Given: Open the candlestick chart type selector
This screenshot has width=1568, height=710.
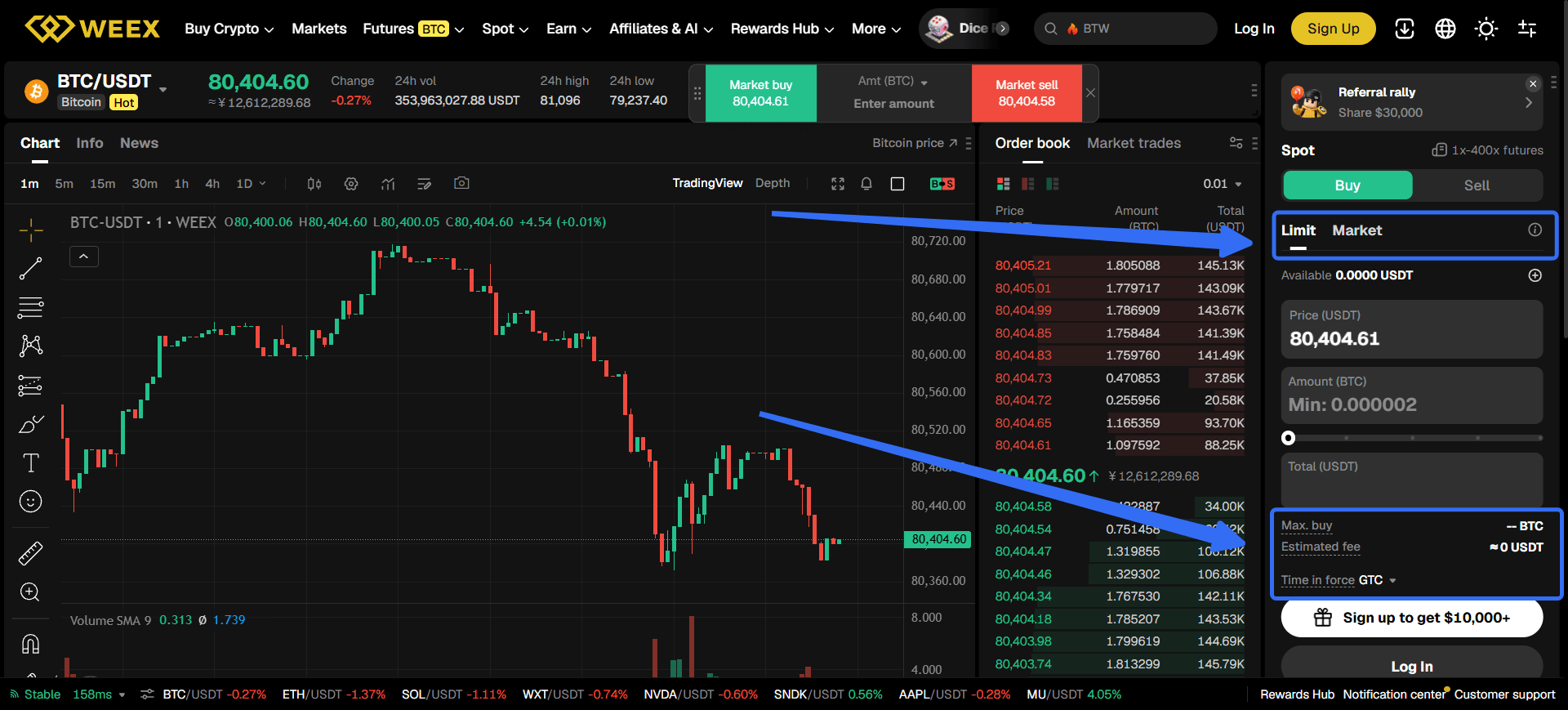Looking at the screenshot, I should pos(314,184).
